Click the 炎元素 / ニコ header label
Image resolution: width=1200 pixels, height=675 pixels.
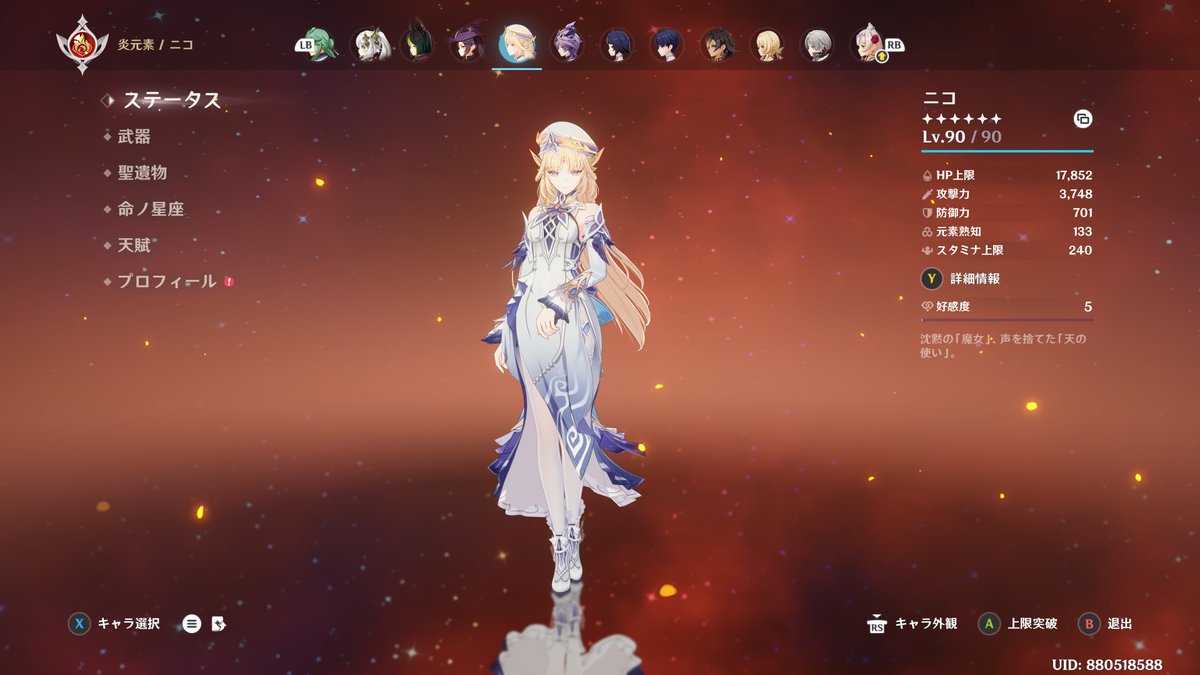point(155,45)
